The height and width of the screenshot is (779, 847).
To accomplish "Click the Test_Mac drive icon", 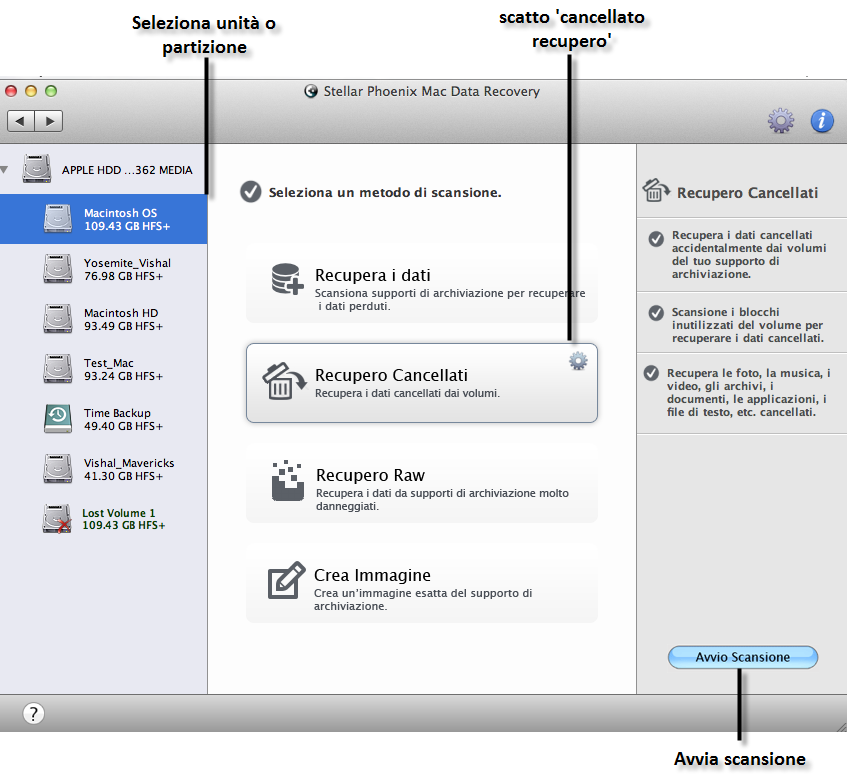I will click(58, 368).
